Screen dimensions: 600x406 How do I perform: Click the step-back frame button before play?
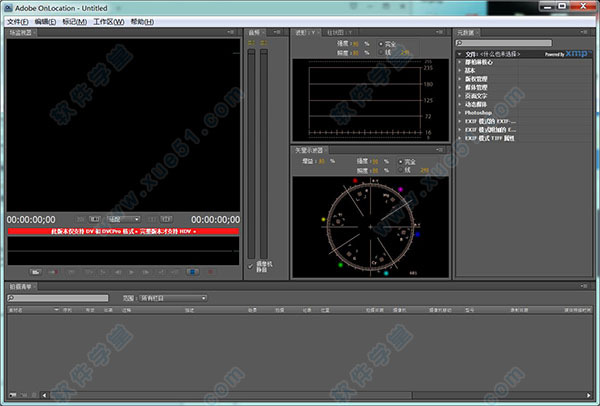[x=118, y=272]
